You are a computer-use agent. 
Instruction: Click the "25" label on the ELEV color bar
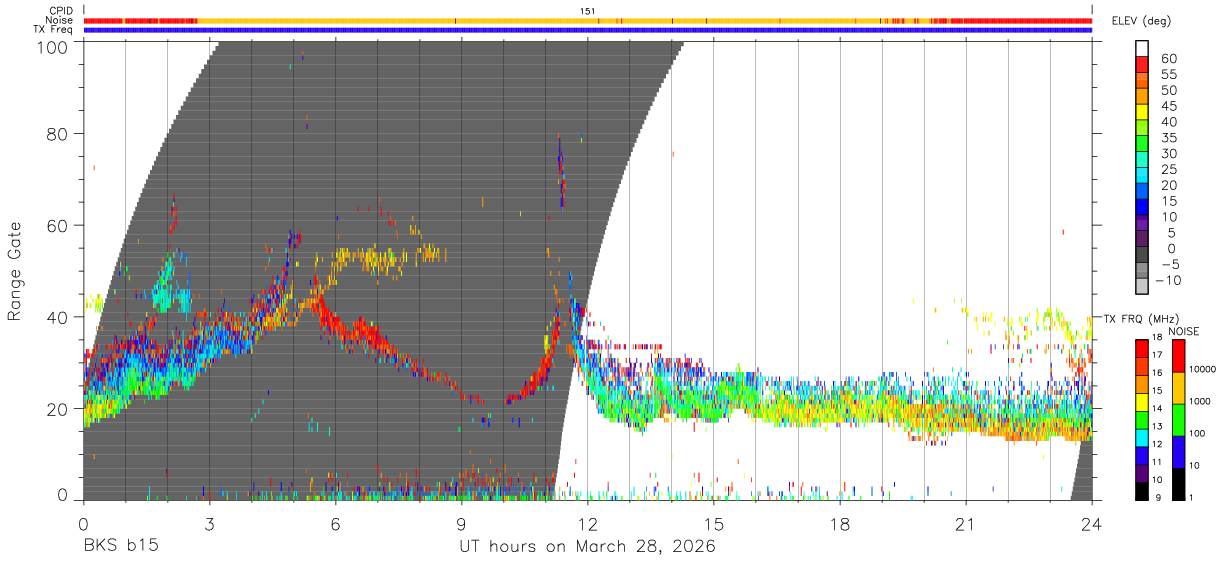coord(1168,169)
